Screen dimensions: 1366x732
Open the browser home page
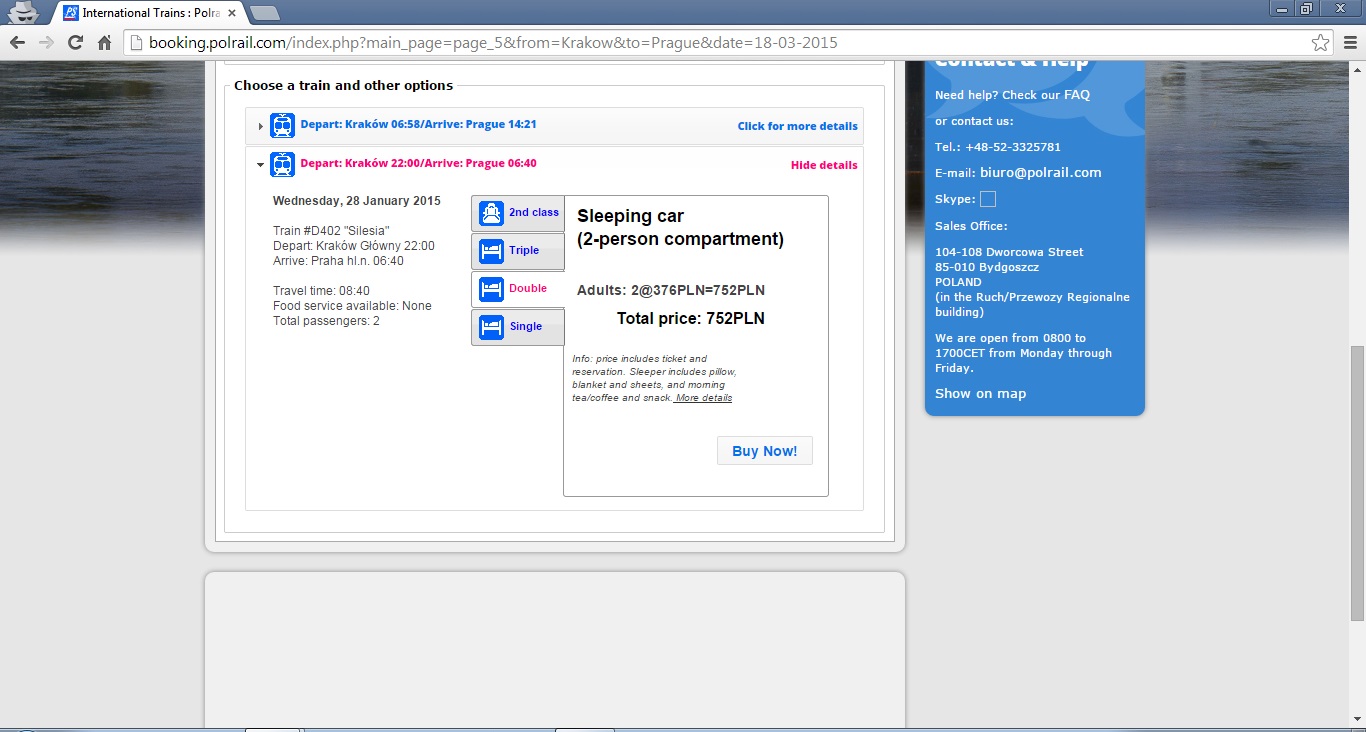click(104, 43)
